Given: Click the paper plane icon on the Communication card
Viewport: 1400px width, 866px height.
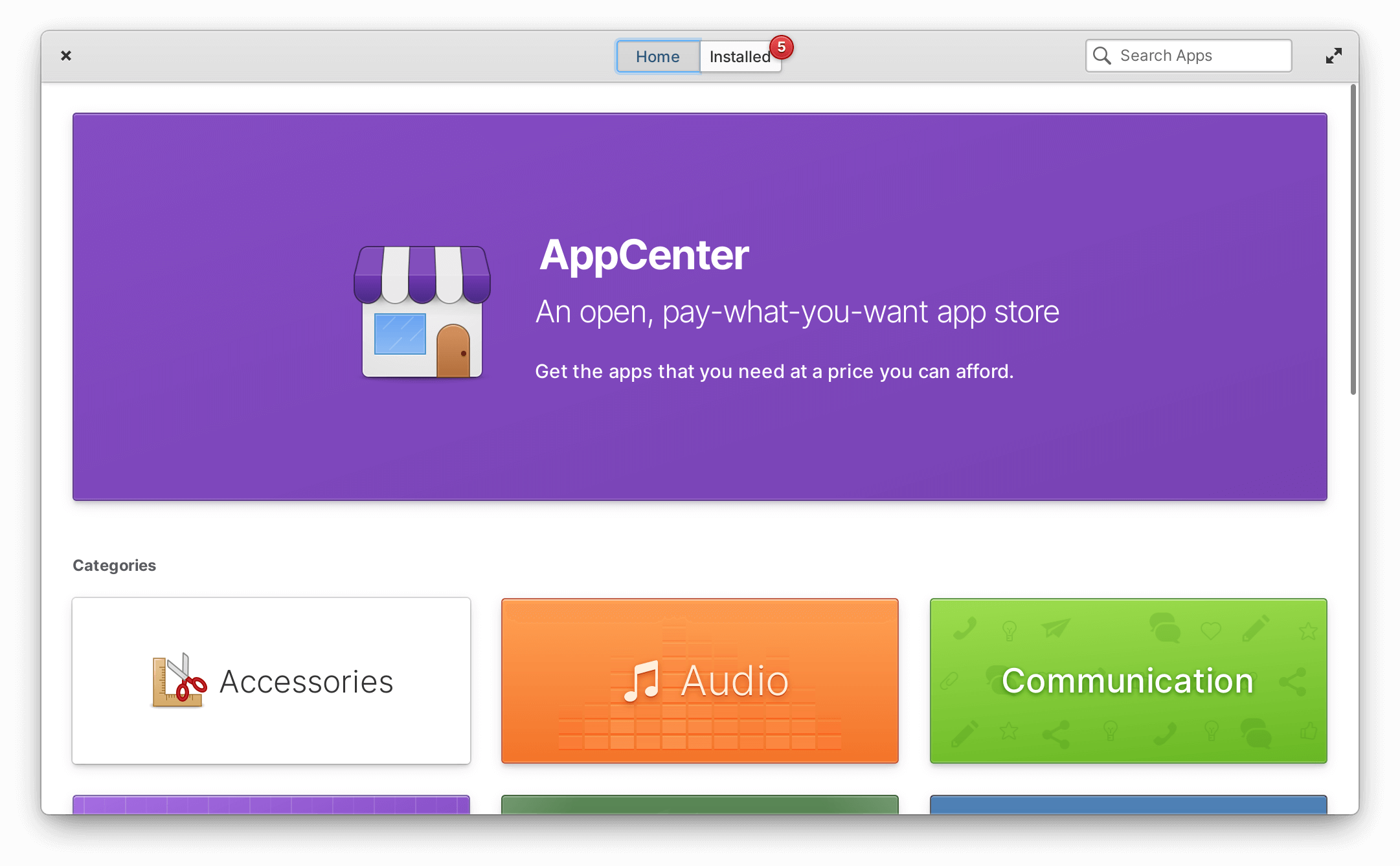Looking at the screenshot, I should tap(1054, 628).
